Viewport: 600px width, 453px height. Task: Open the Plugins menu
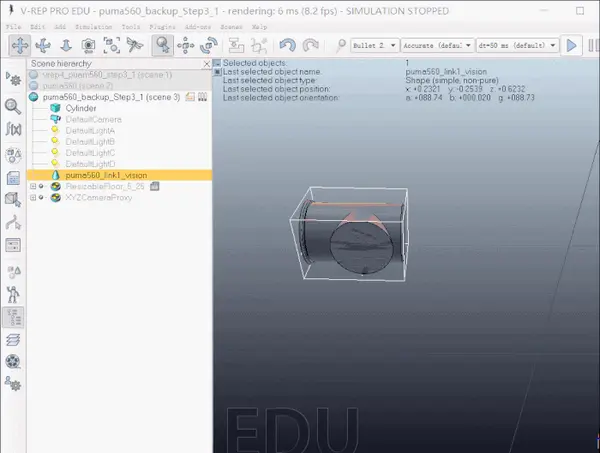point(162,27)
